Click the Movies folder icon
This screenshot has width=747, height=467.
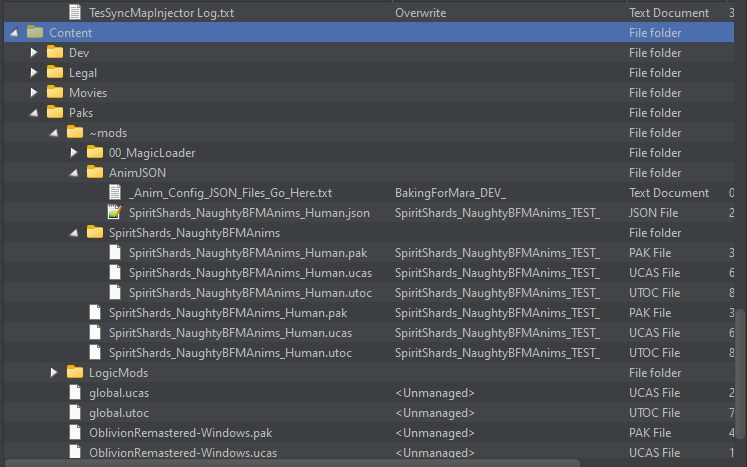55,93
